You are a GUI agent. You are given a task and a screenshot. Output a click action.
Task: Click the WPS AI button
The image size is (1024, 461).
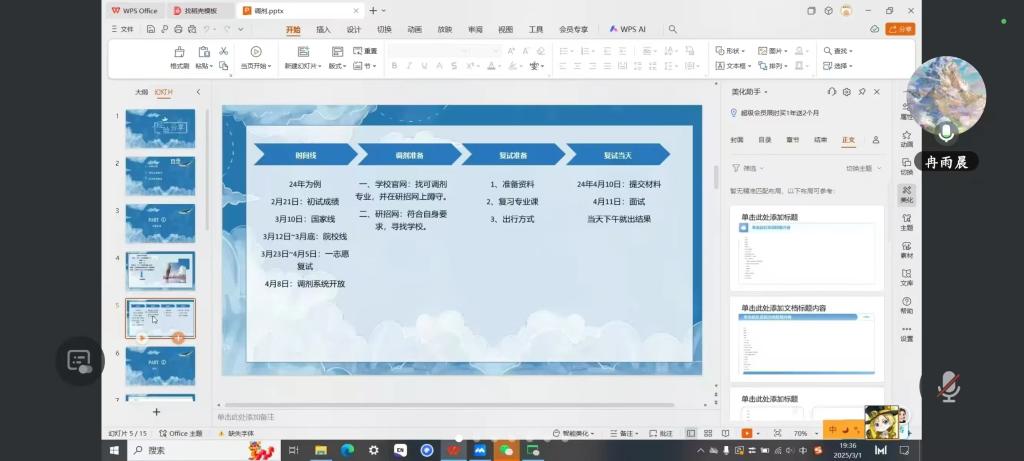click(628, 30)
